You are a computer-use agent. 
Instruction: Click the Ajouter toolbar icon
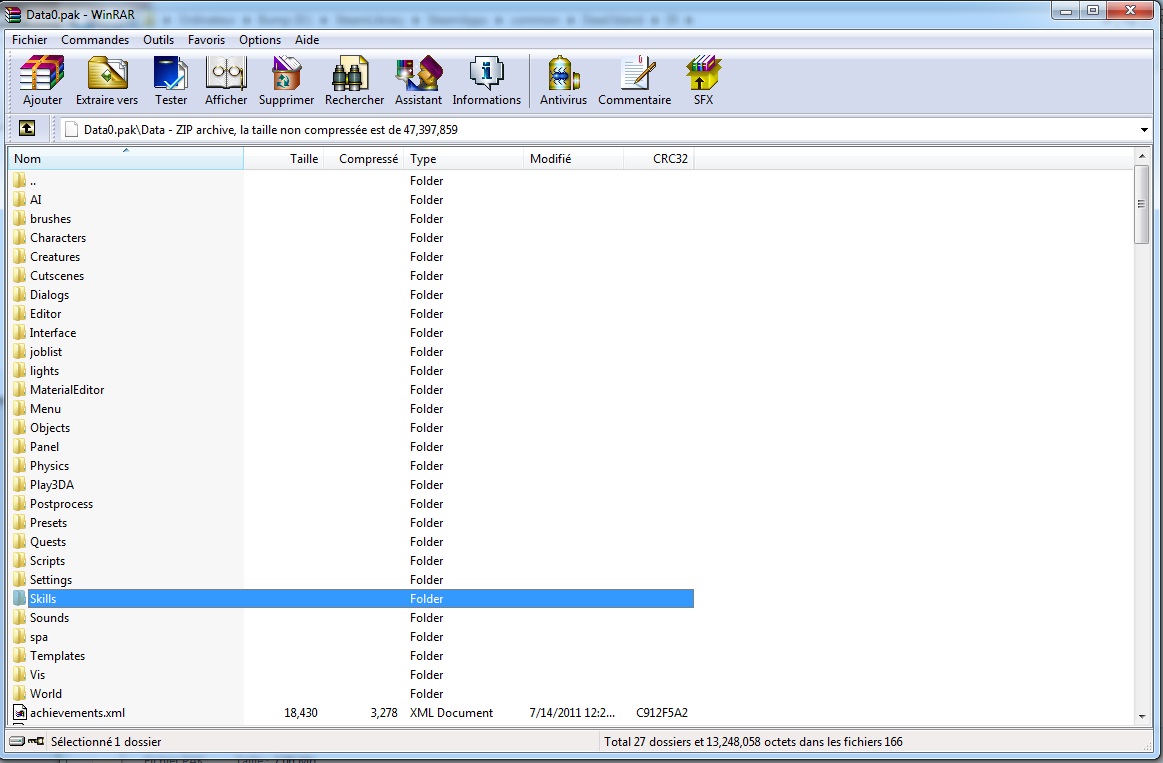42,73
